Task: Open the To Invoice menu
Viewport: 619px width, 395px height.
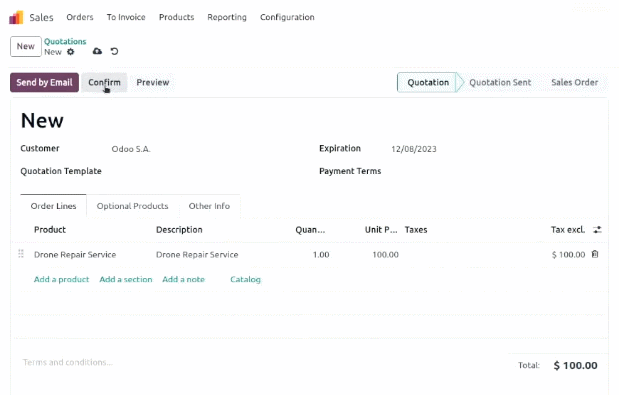Action: [126, 17]
